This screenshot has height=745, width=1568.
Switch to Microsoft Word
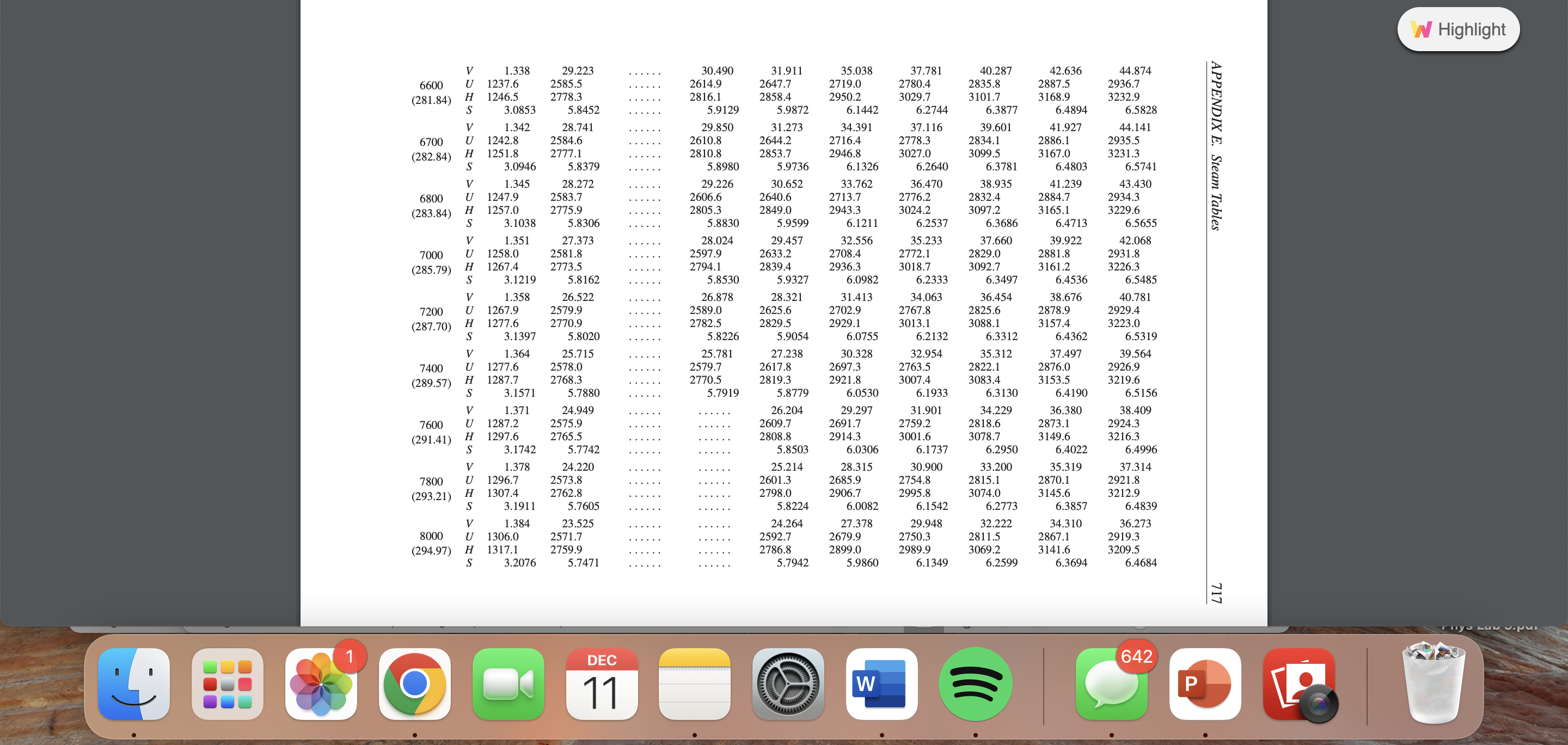pyautogui.click(x=881, y=684)
